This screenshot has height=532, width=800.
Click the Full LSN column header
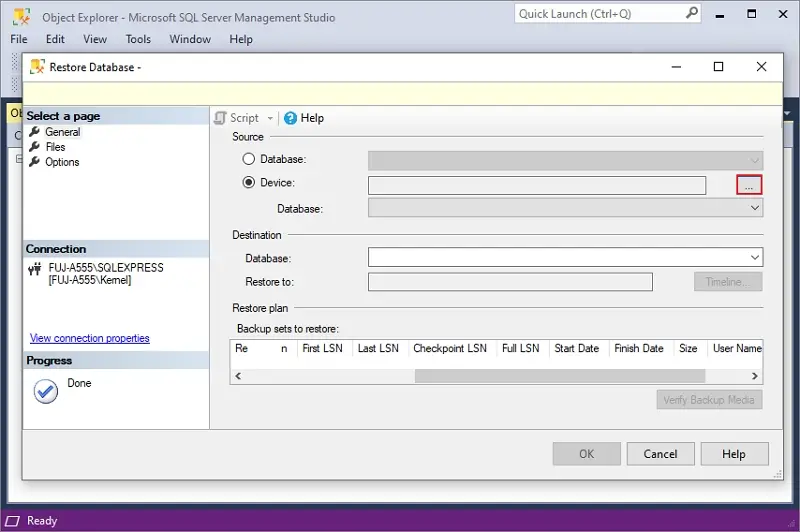[x=520, y=348]
